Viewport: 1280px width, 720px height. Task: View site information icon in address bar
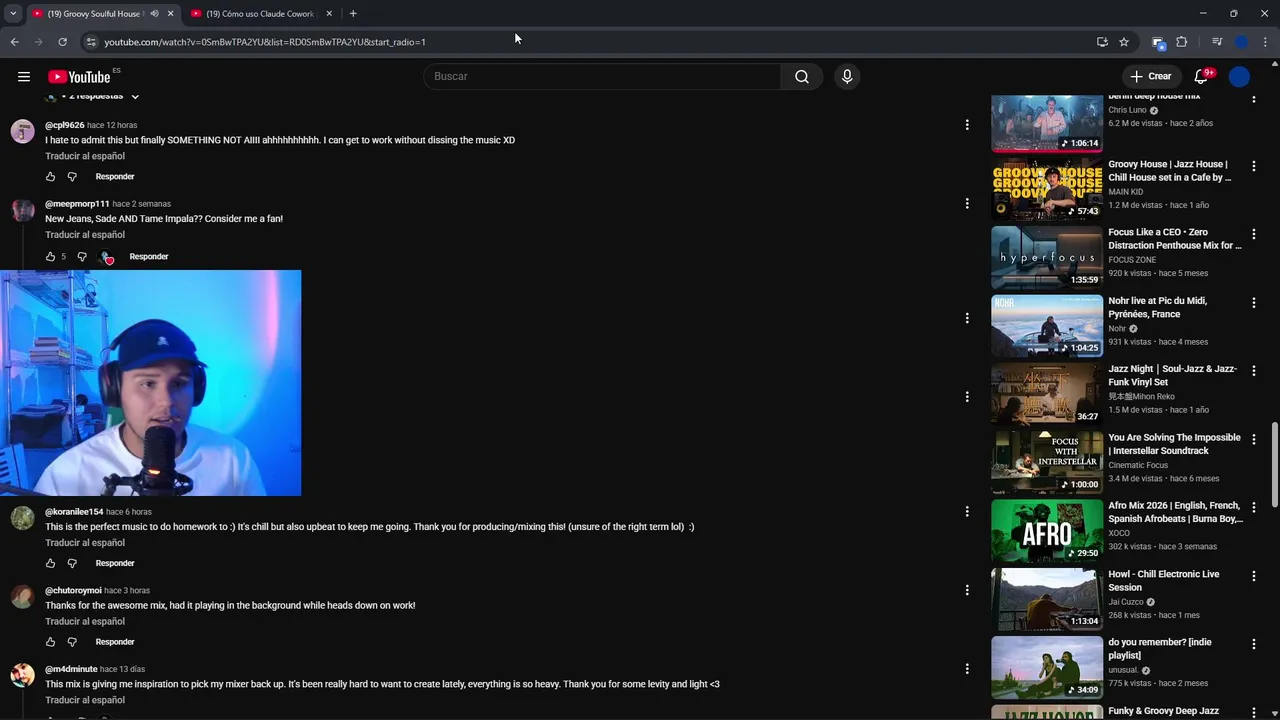pos(91,42)
